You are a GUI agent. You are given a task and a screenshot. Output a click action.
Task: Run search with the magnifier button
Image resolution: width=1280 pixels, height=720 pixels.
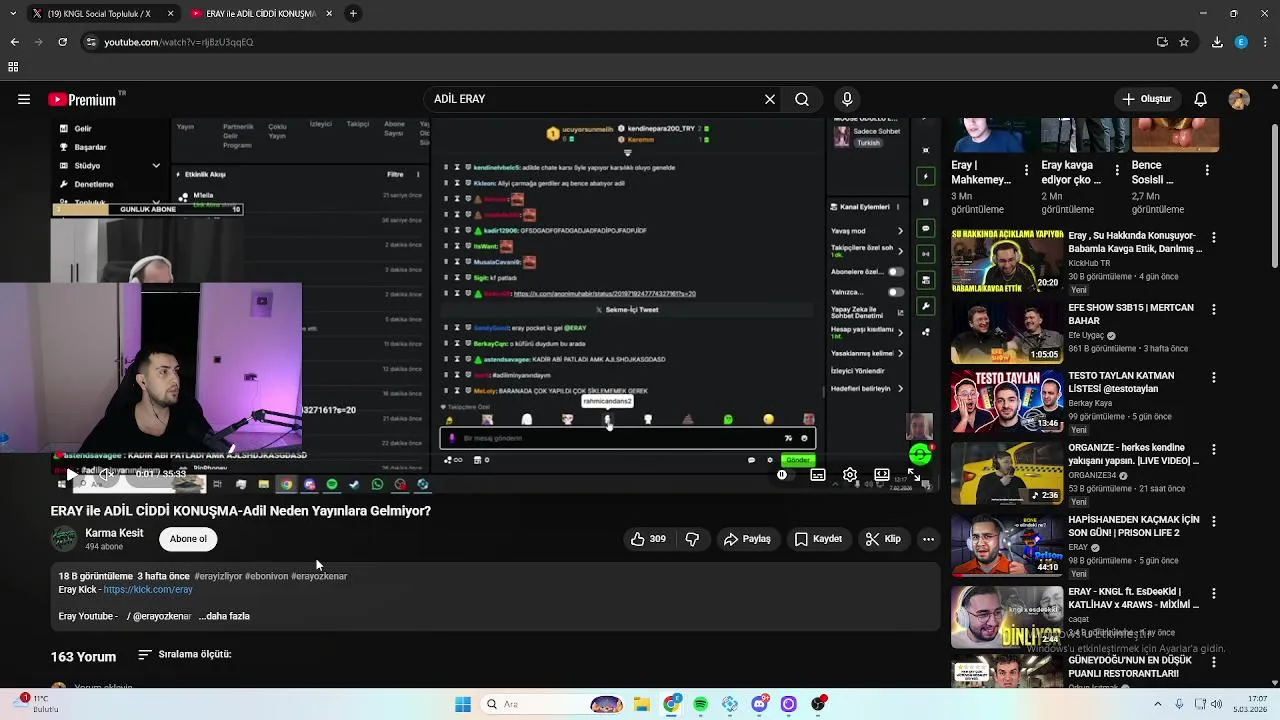click(802, 99)
